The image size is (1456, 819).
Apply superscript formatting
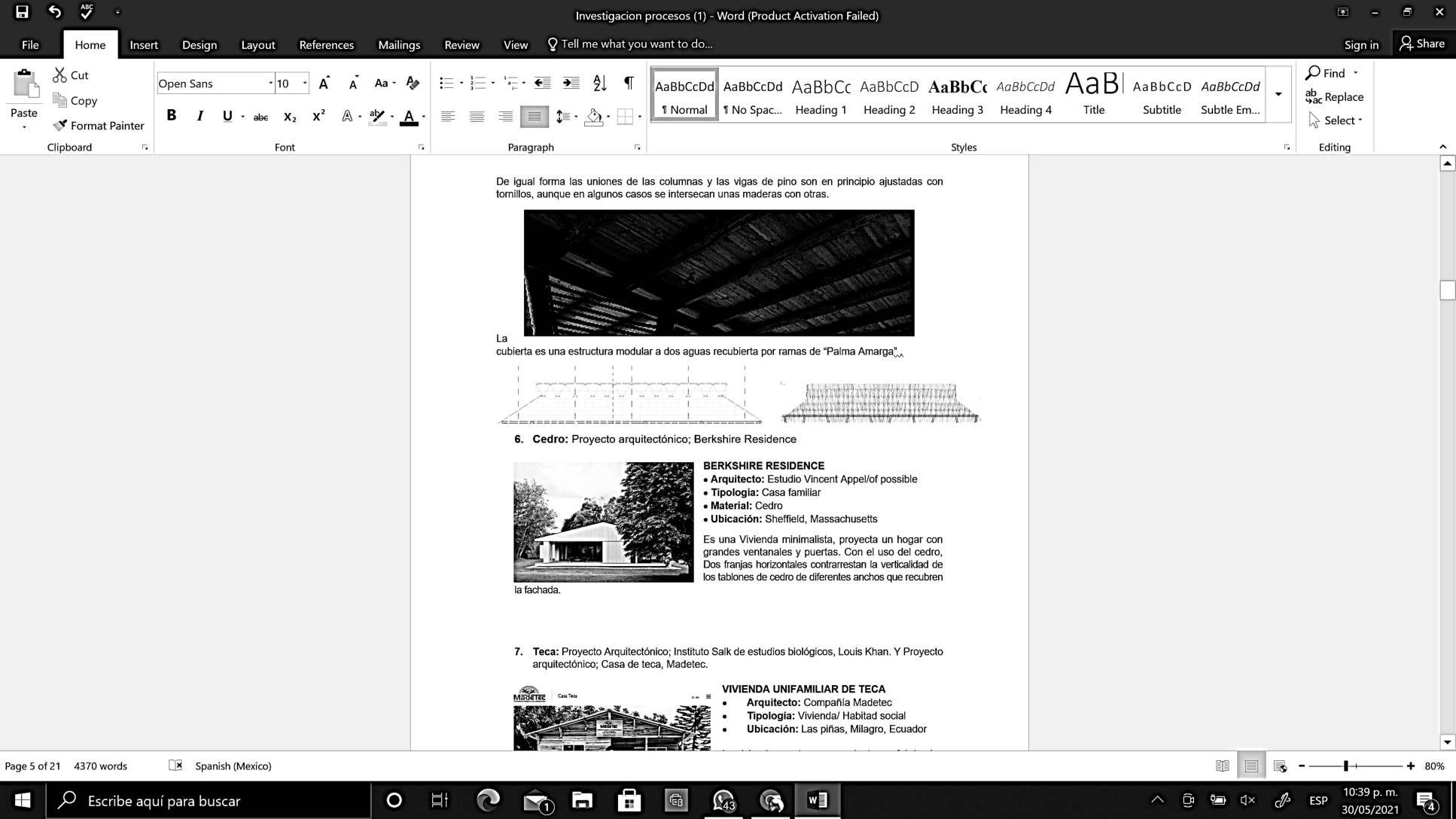click(318, 116)
